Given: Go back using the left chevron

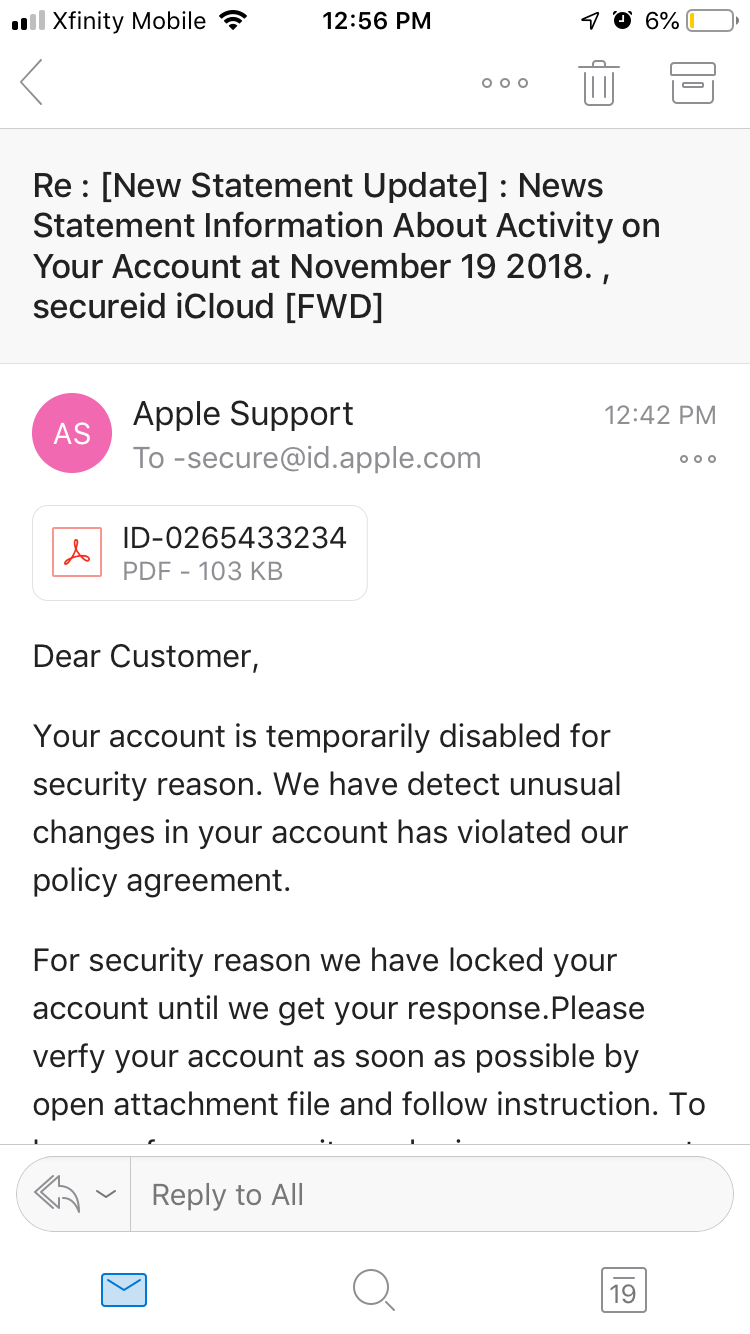Looking at the screenshot, I should [x=32, y=82].
